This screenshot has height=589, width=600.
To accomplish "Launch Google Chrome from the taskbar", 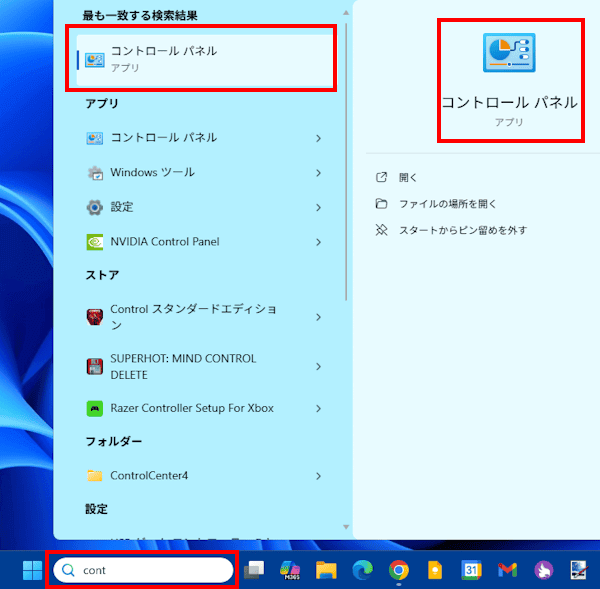I will (398, 570).
